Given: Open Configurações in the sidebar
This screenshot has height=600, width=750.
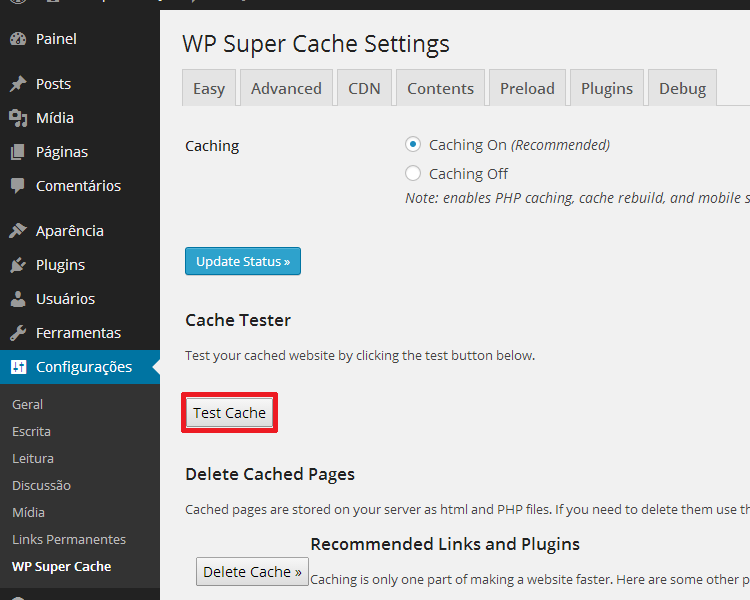Looking at the screenshot, I should [x=80, y=367].
